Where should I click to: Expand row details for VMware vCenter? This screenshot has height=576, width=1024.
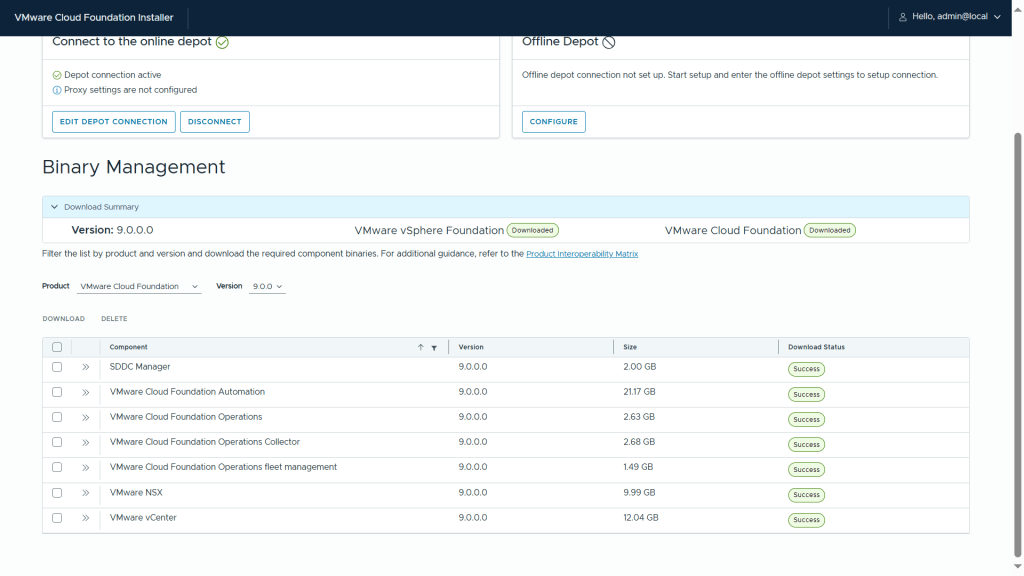(x=86, y=518)
